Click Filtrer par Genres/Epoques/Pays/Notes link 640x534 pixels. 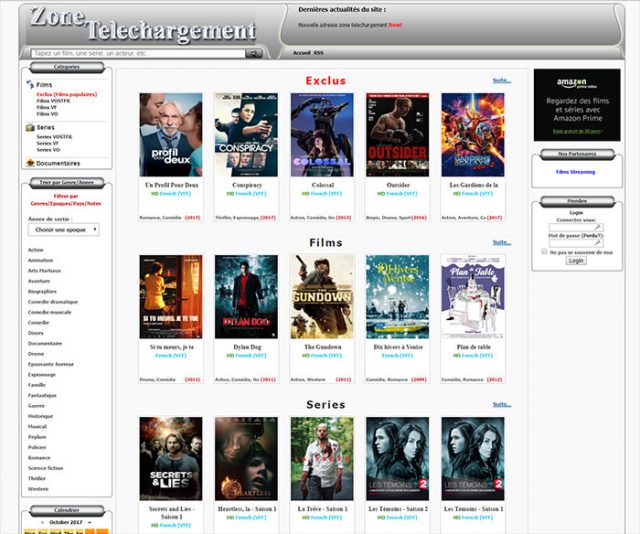coord(66,200)
